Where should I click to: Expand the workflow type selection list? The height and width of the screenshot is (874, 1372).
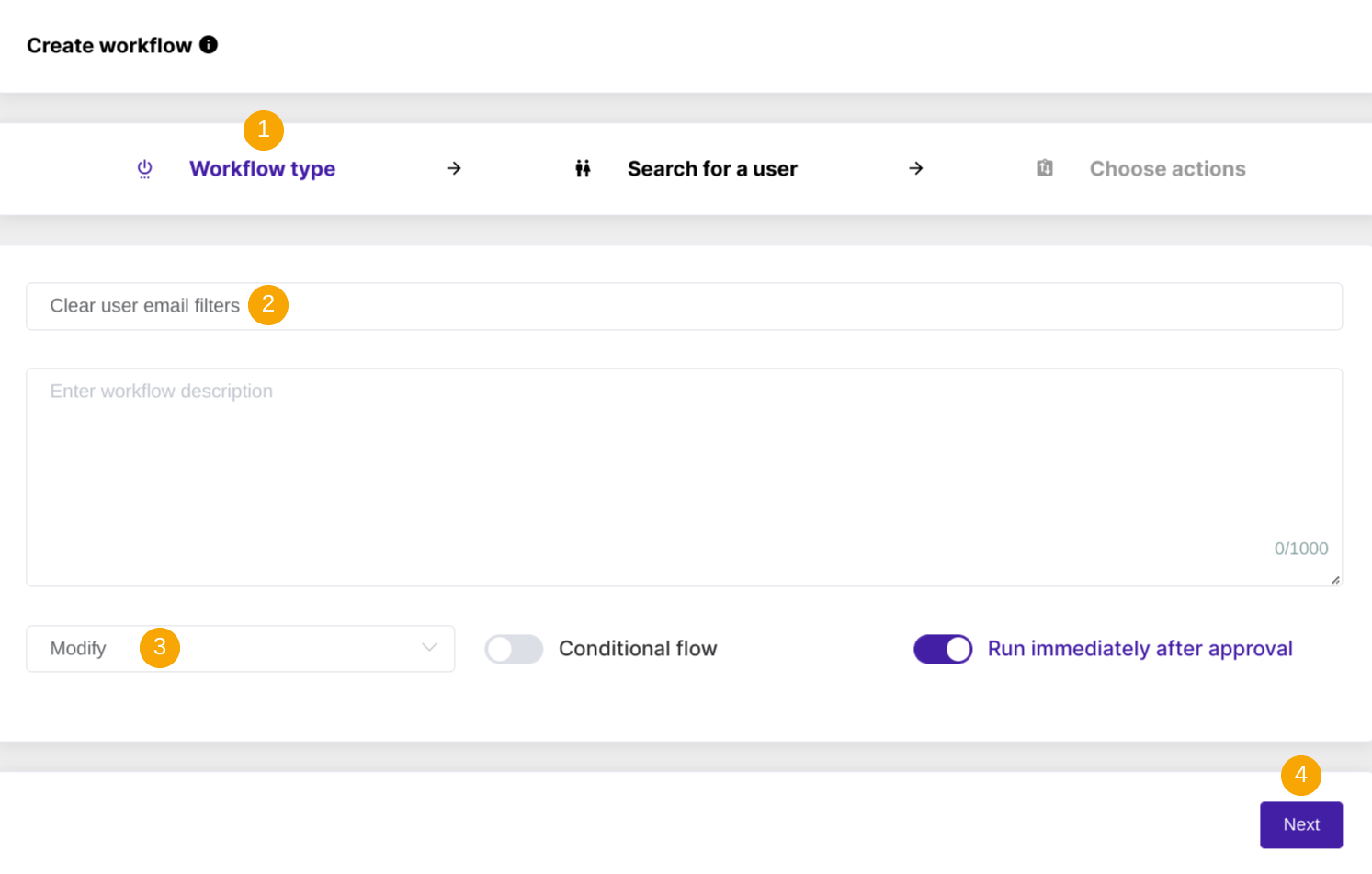click(x=239, y=649)
